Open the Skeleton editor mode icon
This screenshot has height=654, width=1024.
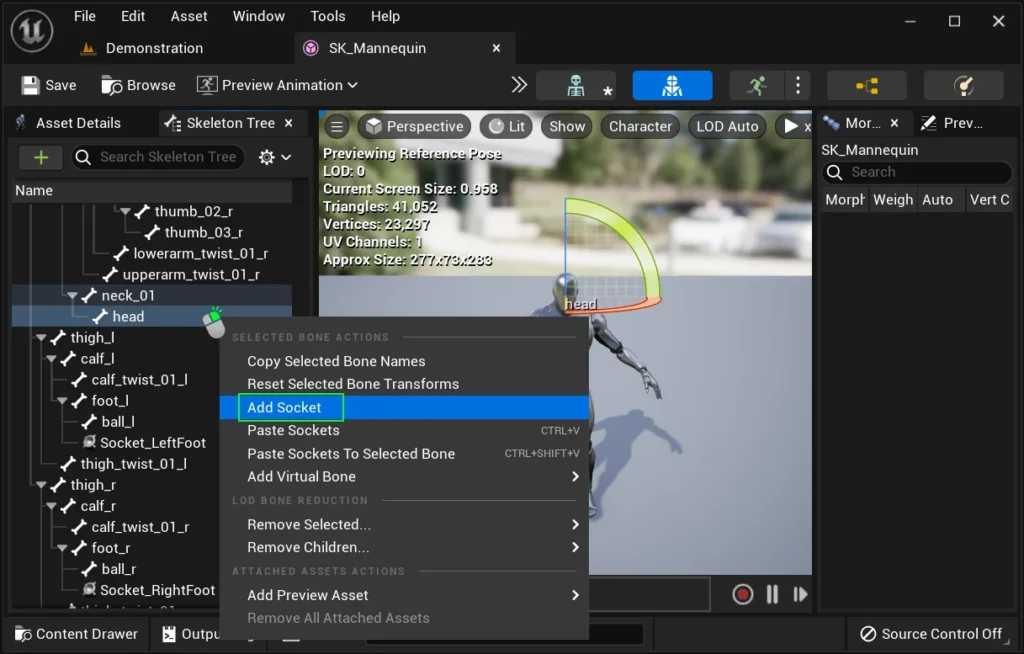[x=575, y=86]
